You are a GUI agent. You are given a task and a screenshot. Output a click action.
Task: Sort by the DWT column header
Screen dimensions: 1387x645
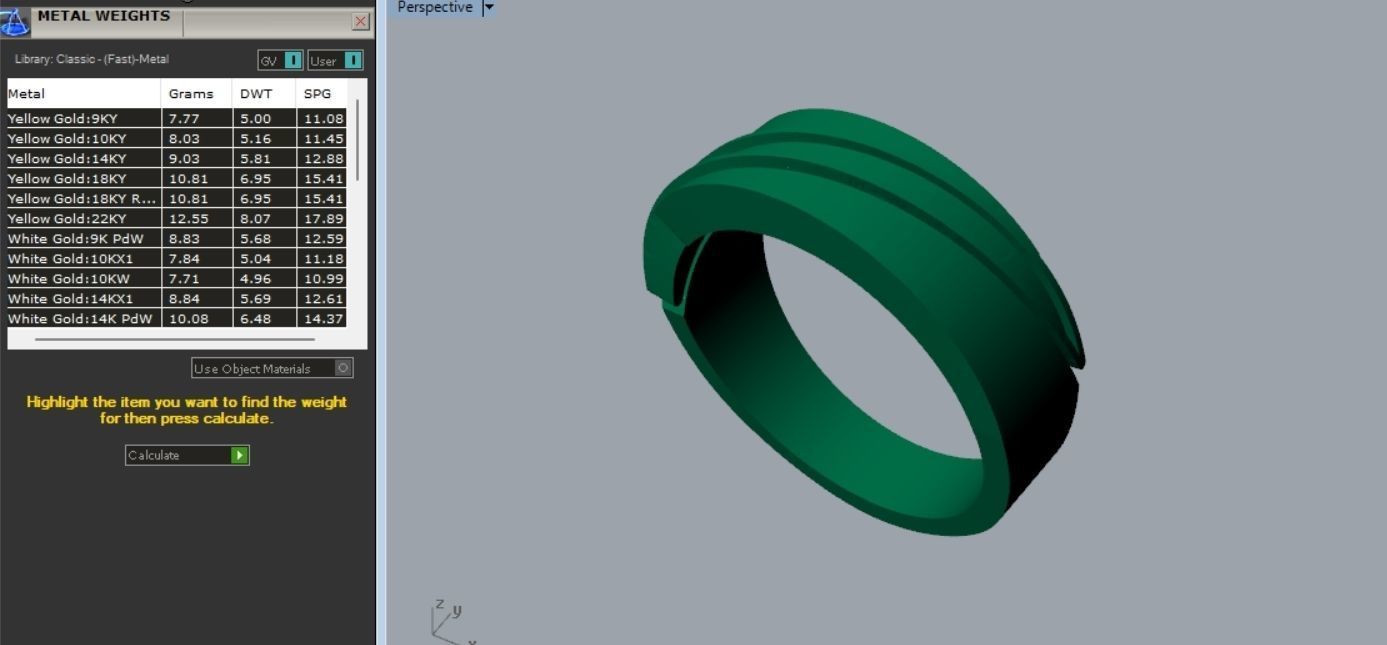264,94
